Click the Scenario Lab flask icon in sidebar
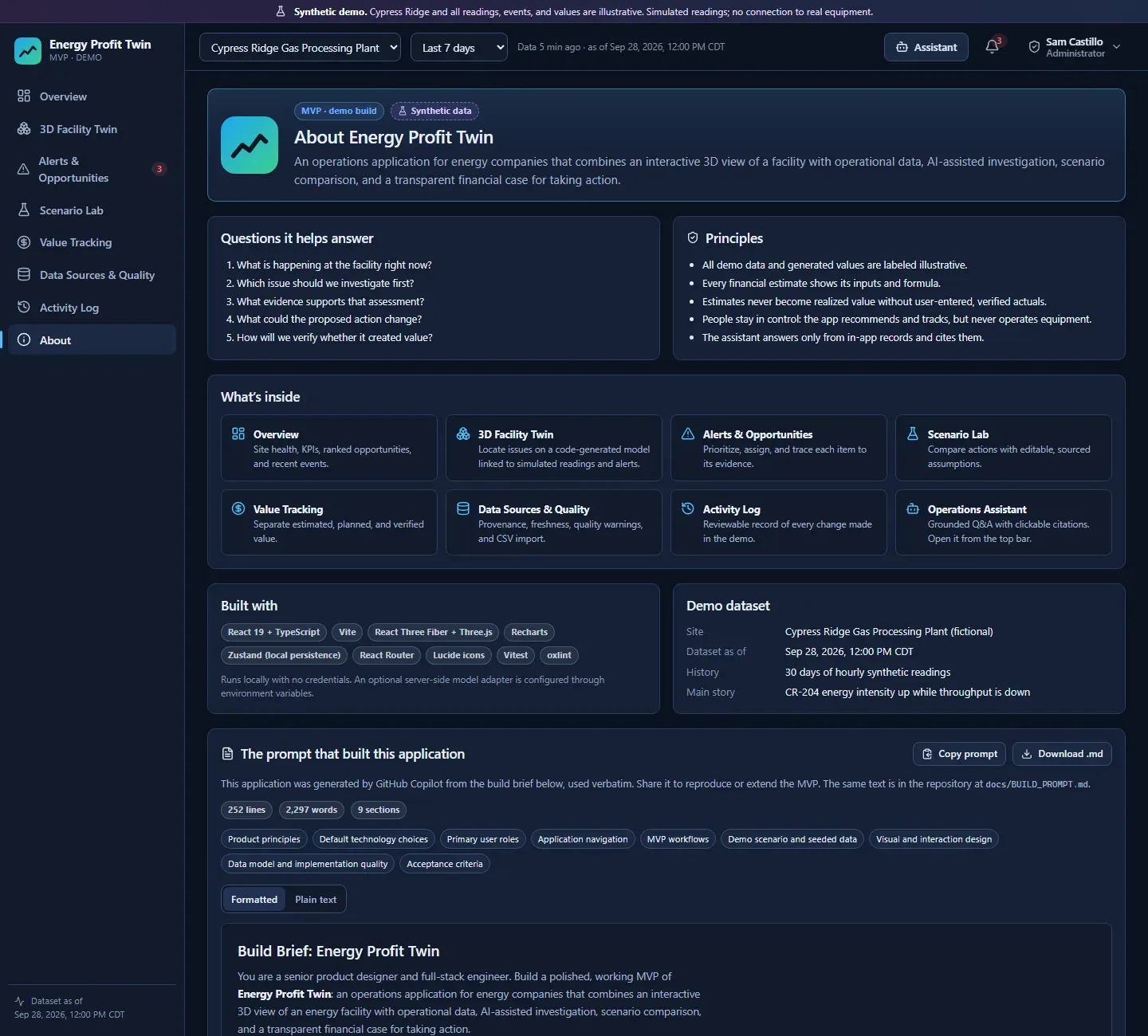The height and width of the screenshot is (1036, 1148). [x=24, y=210]
